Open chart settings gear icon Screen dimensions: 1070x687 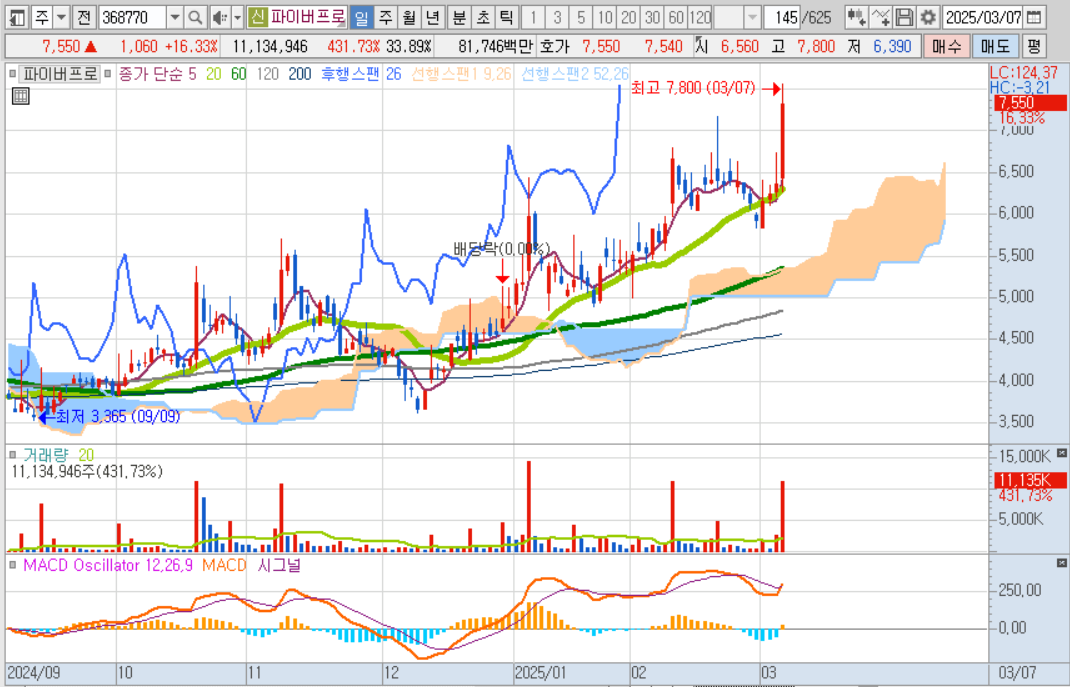927,17
